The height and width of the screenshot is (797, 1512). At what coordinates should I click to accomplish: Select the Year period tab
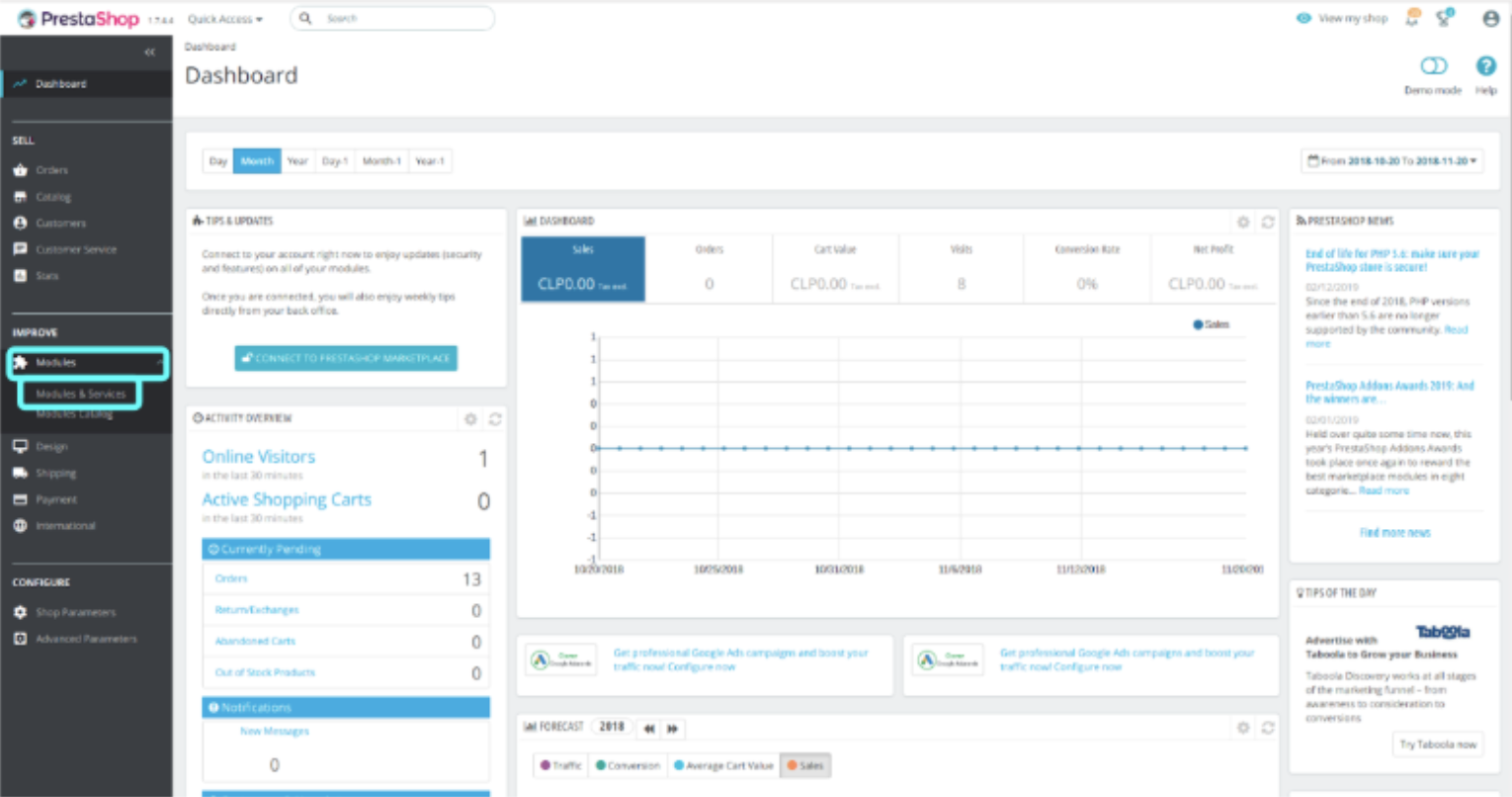(x=297, y=161)
